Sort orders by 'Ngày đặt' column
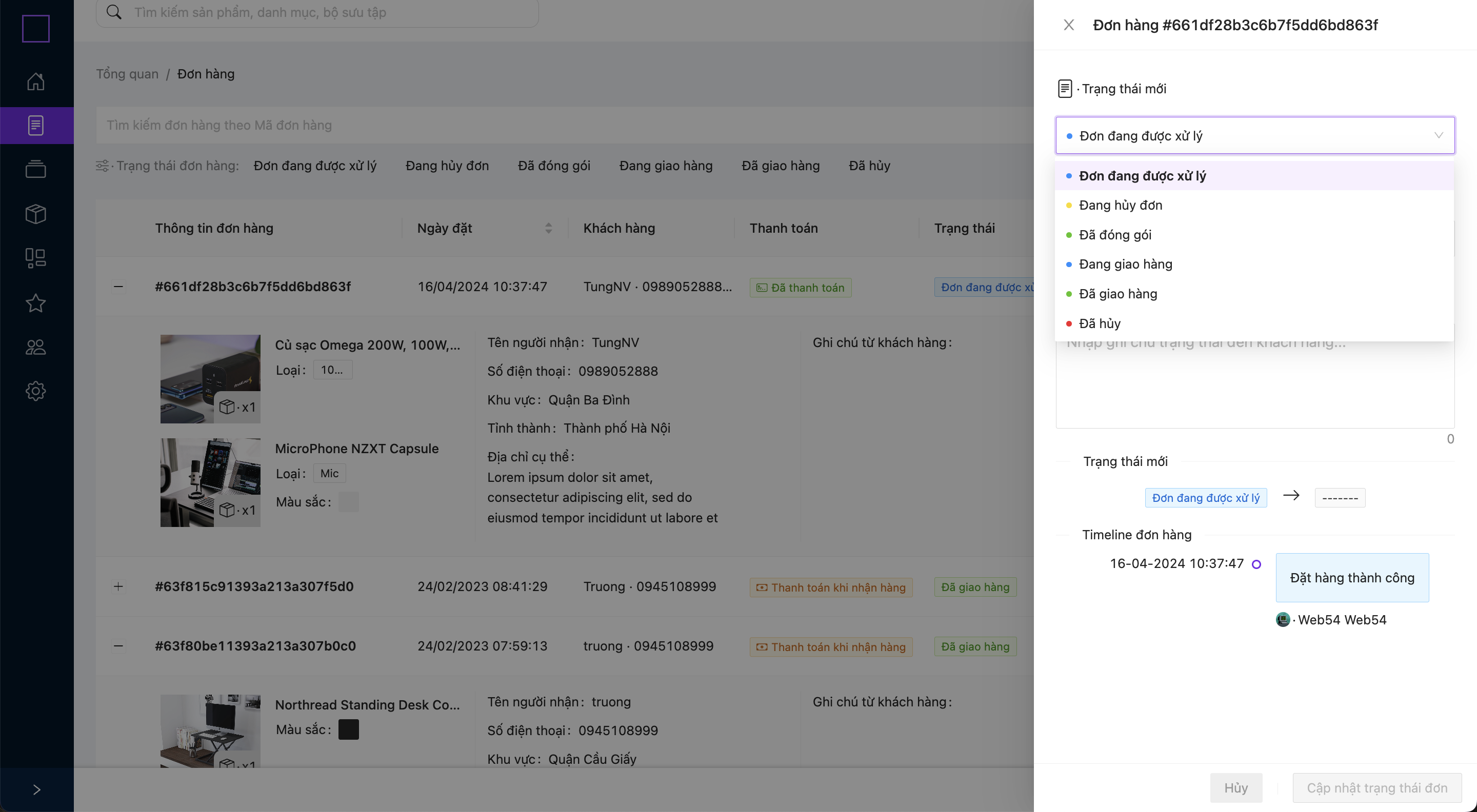This screenshot has height=812, width=1477. [x=548, y=228]
